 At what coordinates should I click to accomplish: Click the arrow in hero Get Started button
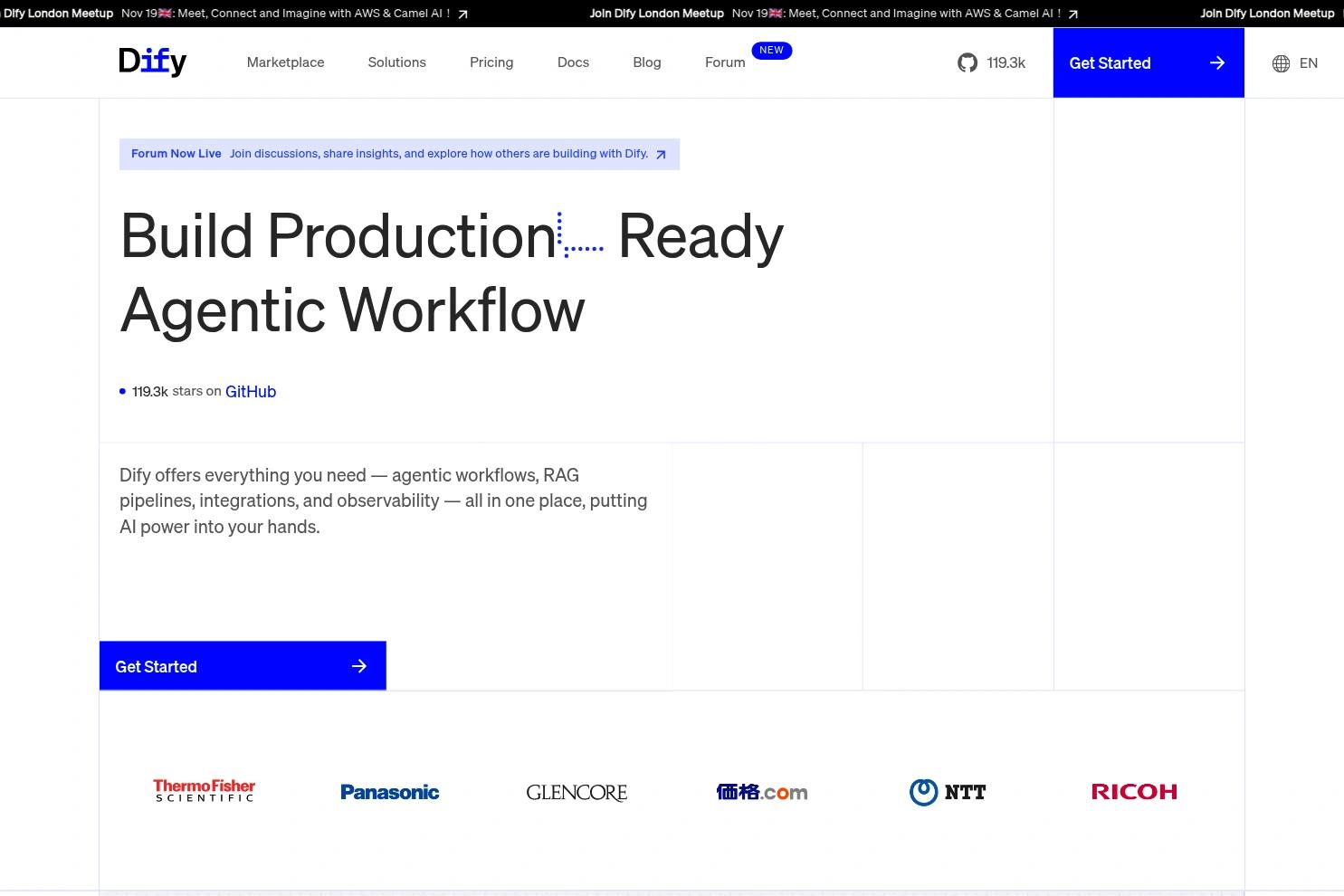(x=359, y=666)
